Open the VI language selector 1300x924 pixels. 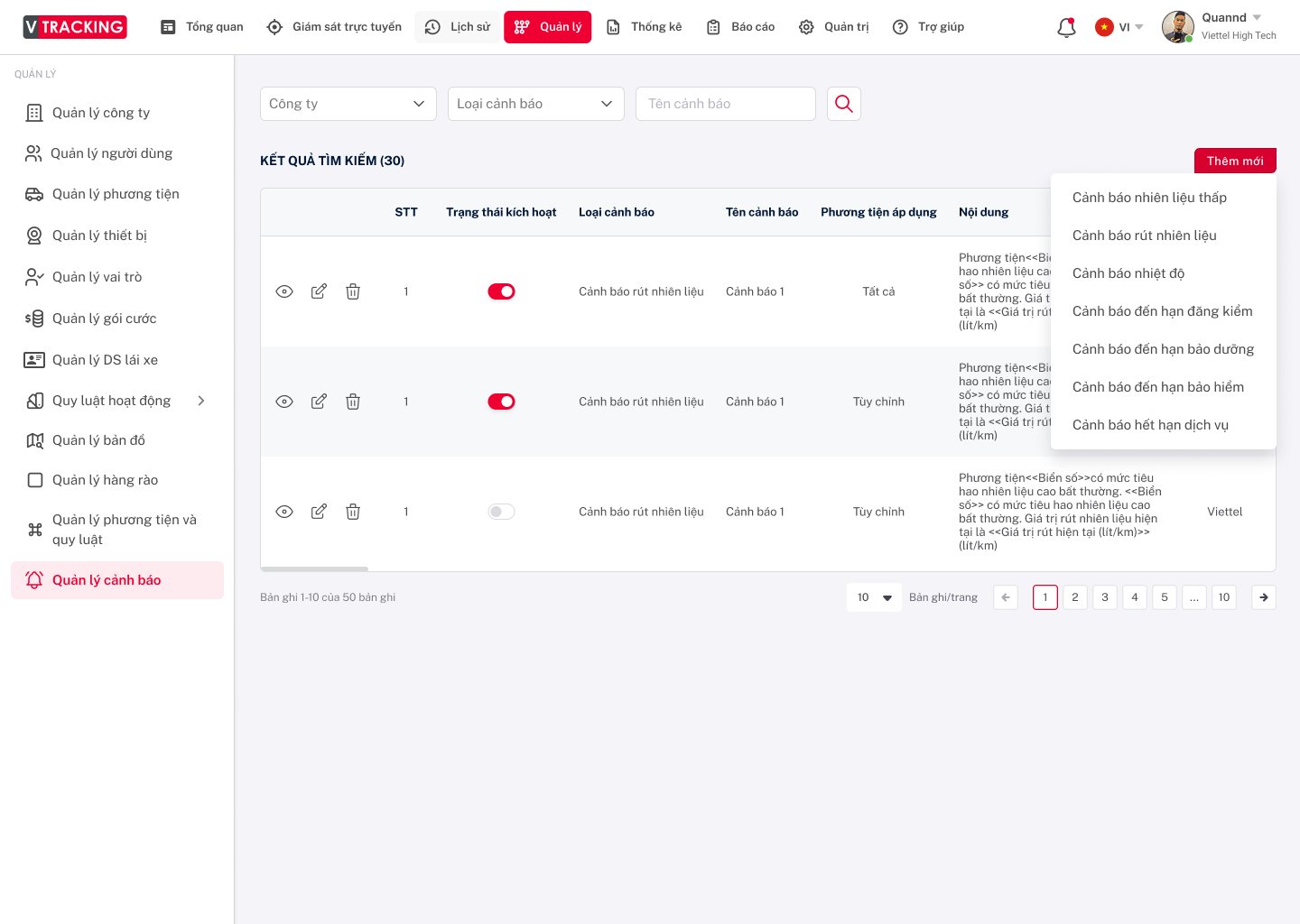coord(1119,27)
